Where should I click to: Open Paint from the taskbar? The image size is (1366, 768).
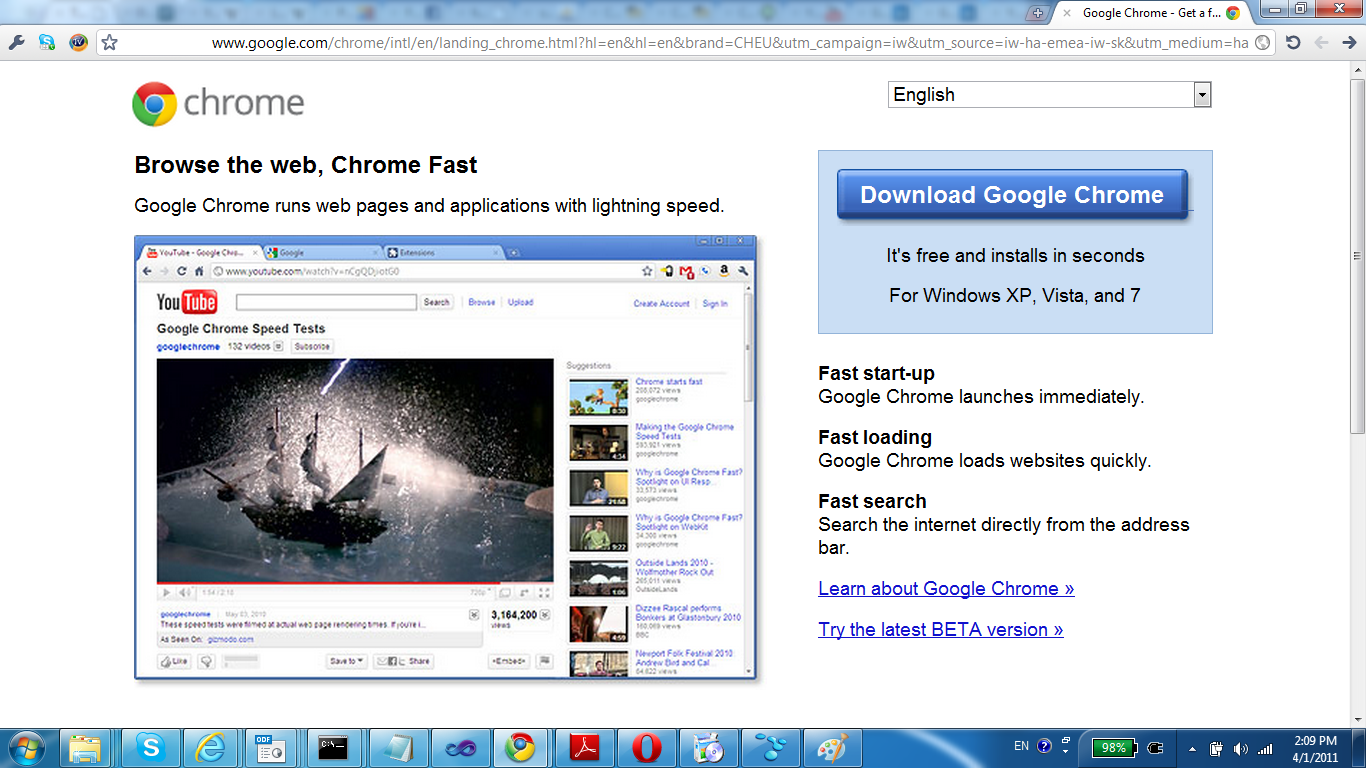[x=832, y=747]
